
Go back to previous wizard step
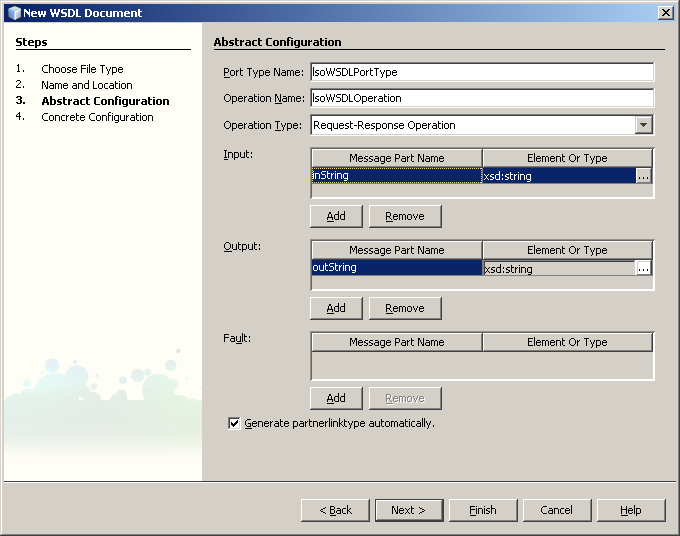tap(335, 510)
